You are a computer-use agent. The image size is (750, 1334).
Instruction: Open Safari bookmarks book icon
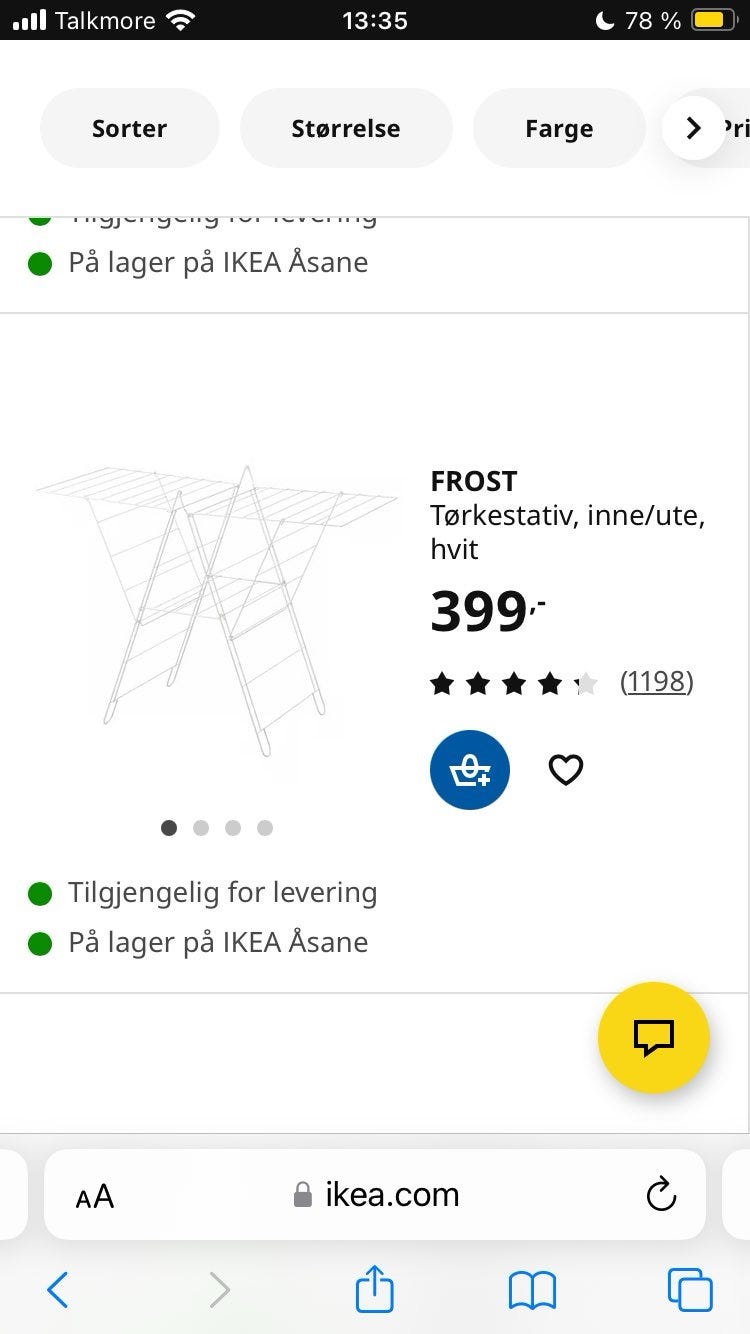tap(532, 1290)
